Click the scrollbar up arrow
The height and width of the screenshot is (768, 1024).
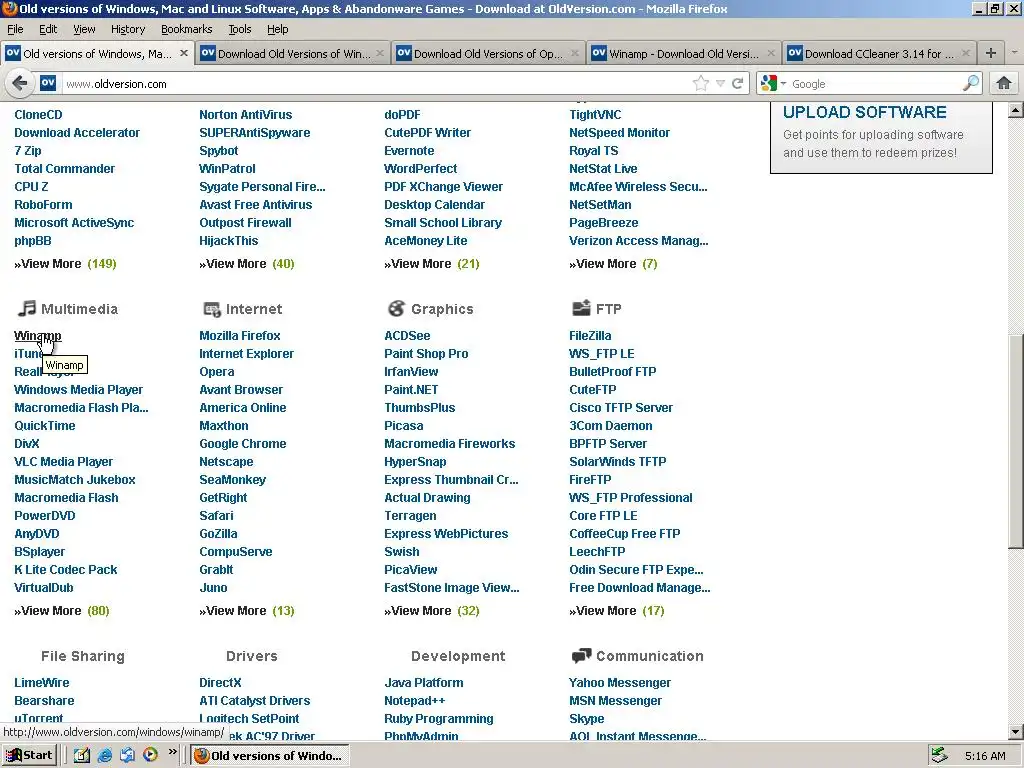tap(1016, 110)
